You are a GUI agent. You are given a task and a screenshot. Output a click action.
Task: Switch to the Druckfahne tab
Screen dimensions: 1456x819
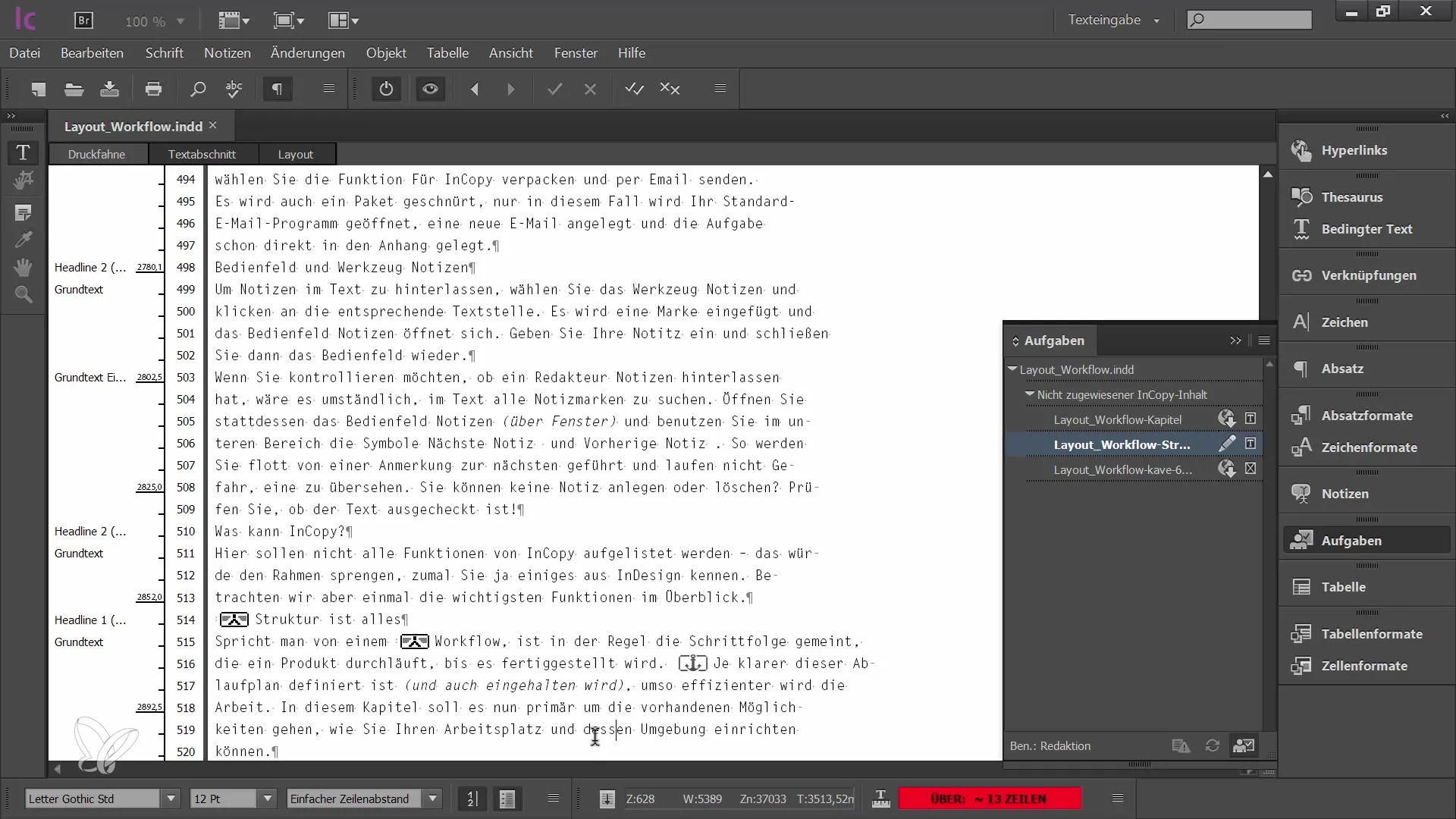[96, 154]
